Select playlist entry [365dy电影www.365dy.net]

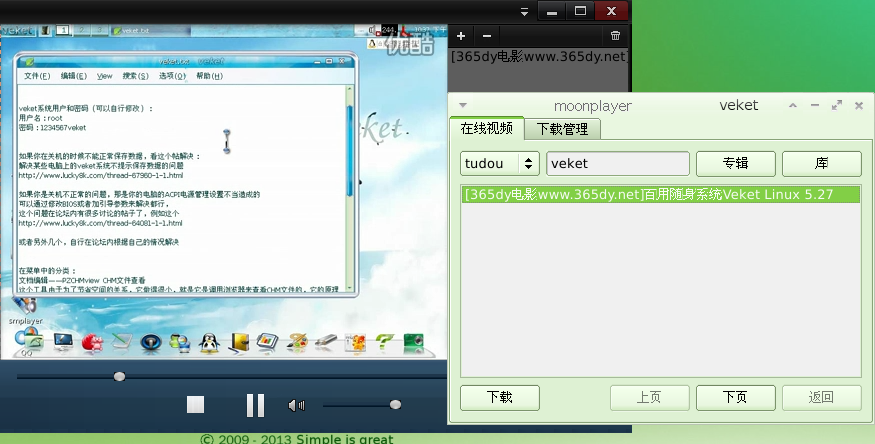click(540, 56)
